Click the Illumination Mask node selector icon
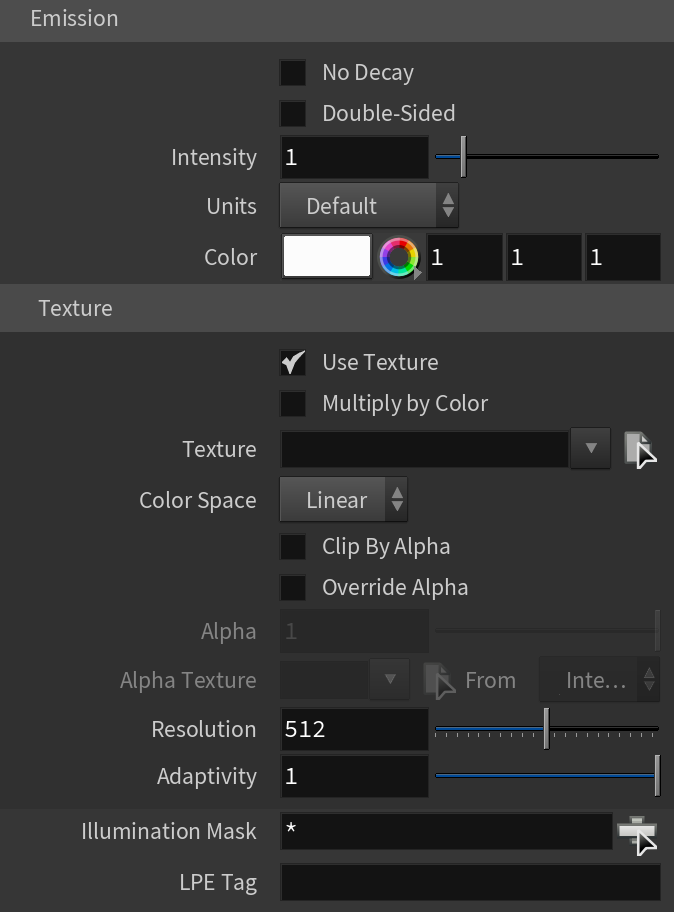The width and height of the screenshot is (674, 912). [637, 832]
